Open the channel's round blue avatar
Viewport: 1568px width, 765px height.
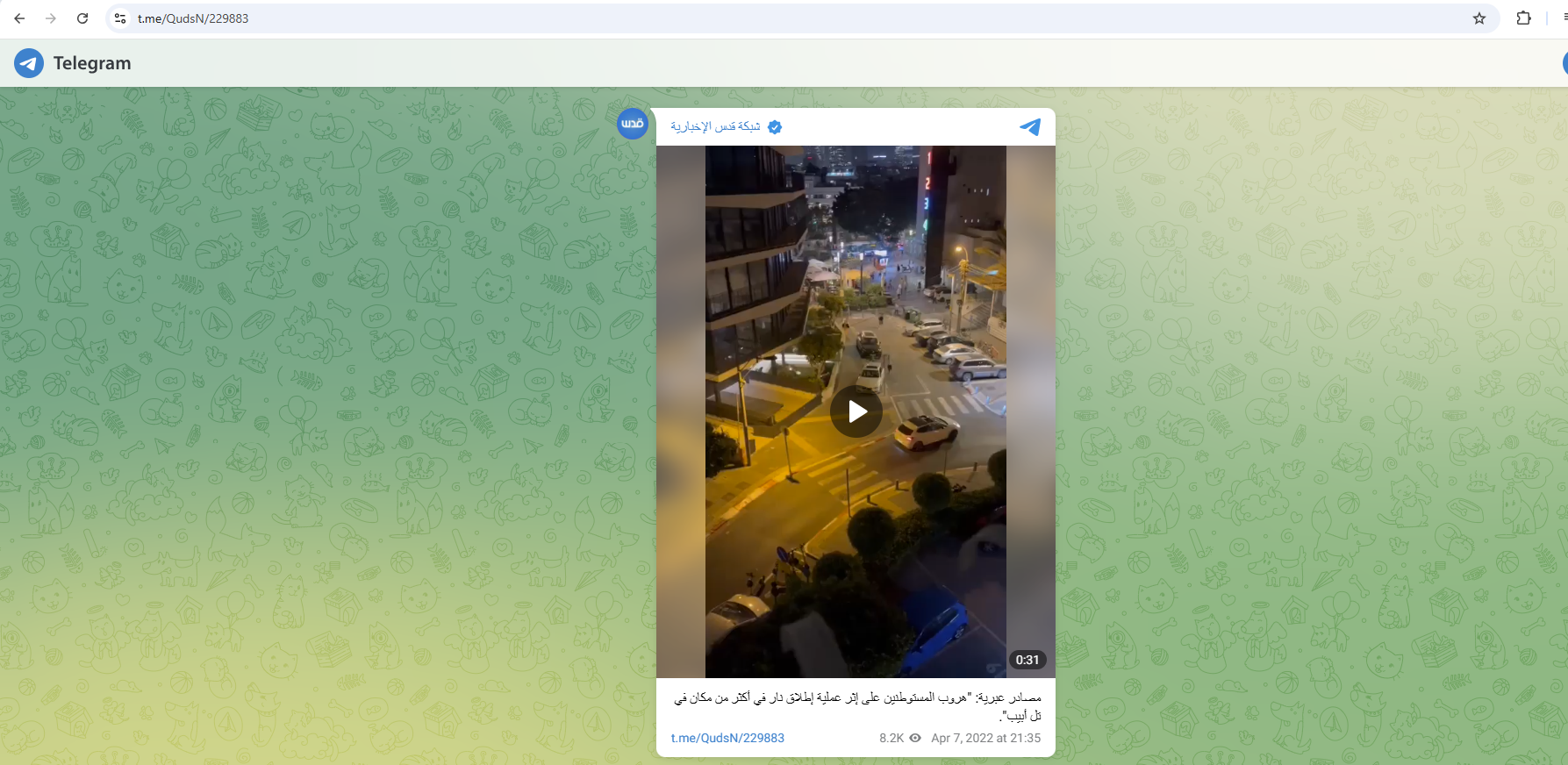(x=633, y=124)
